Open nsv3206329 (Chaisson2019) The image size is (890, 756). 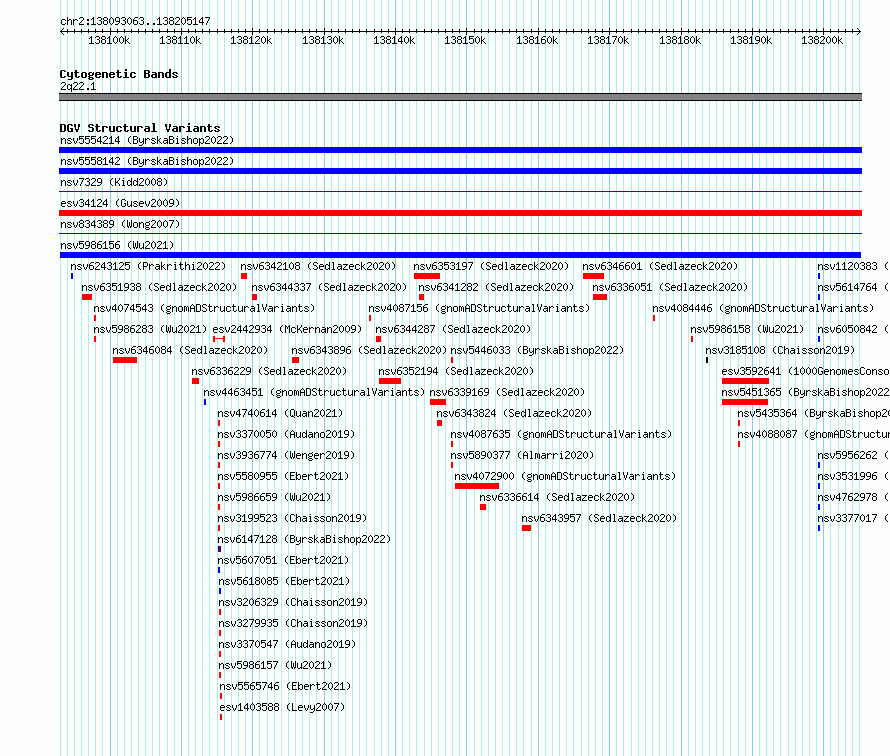click(x=293, y=602)
